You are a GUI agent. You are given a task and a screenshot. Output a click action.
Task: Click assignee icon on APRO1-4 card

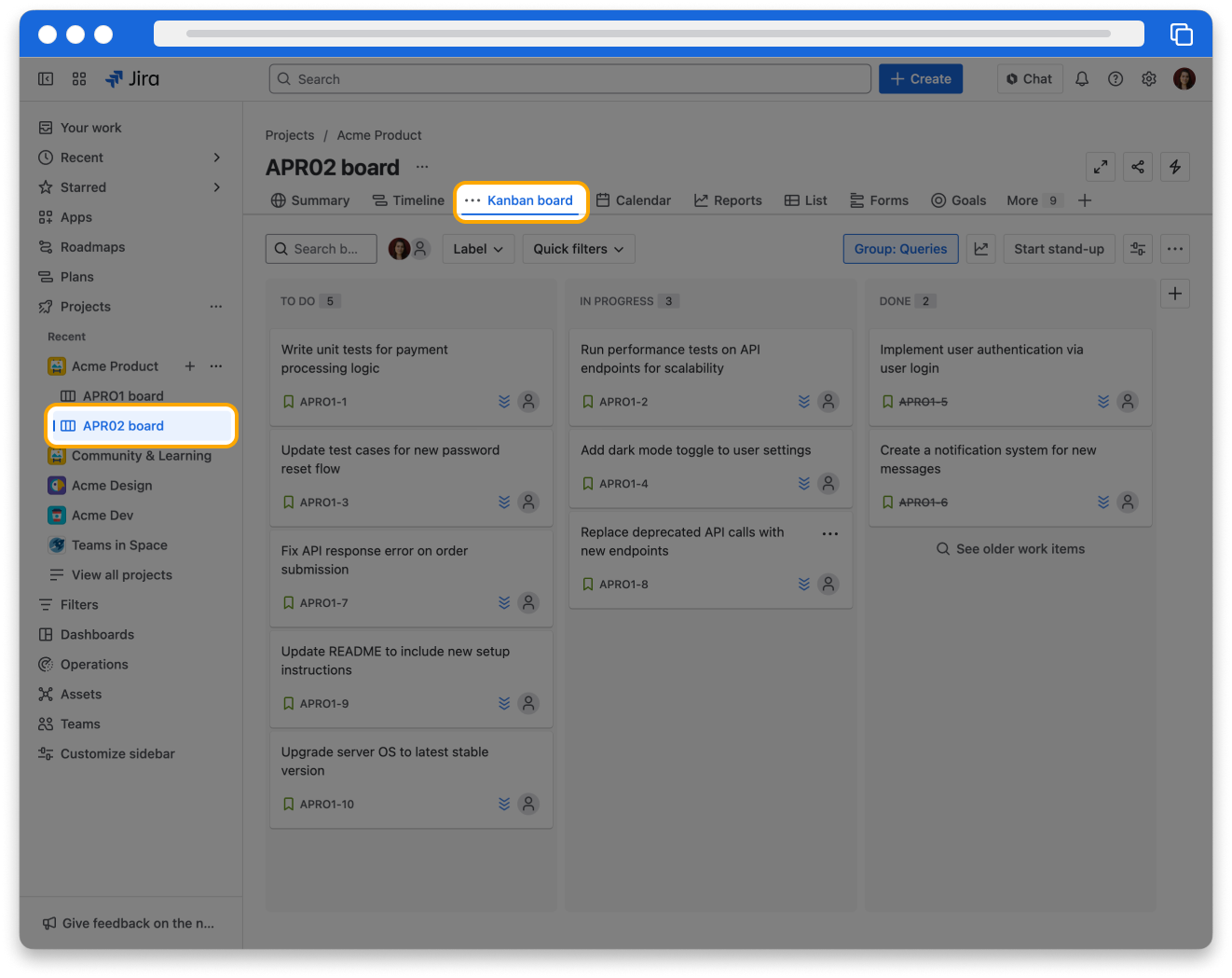(828, 484)
